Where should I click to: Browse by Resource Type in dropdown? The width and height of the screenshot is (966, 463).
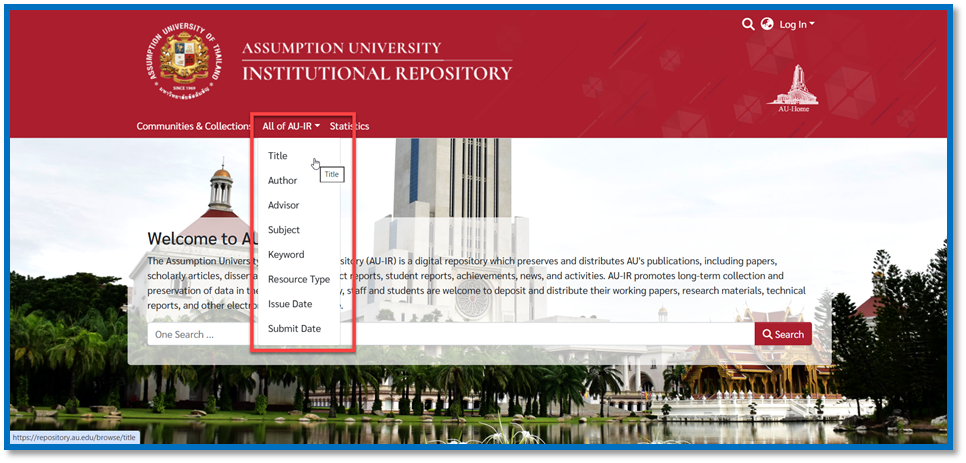[x=298, y=279]
